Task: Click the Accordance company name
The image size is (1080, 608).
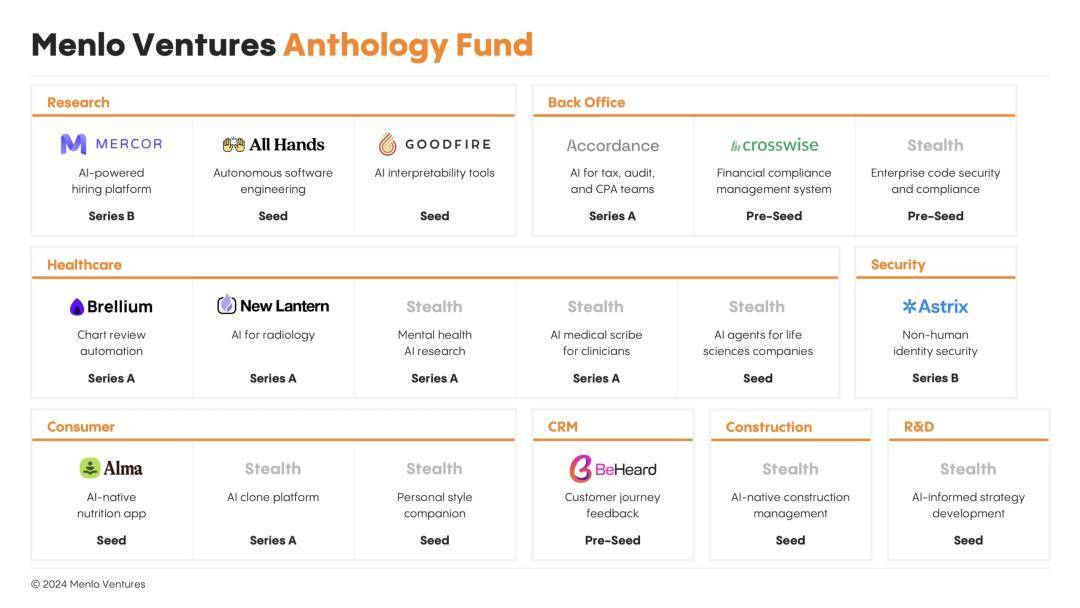Action: pos(613,146)
